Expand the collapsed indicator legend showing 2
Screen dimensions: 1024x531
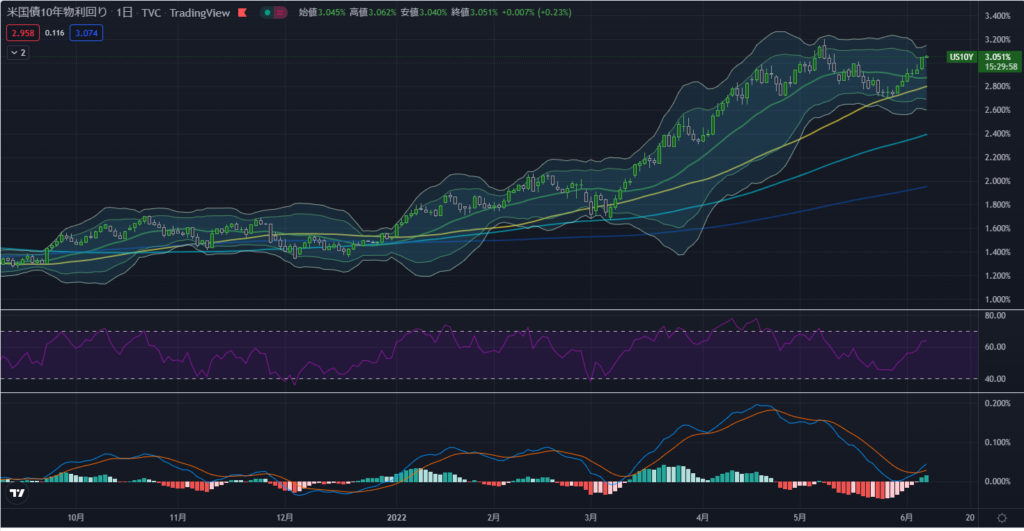tap(20, 52)
